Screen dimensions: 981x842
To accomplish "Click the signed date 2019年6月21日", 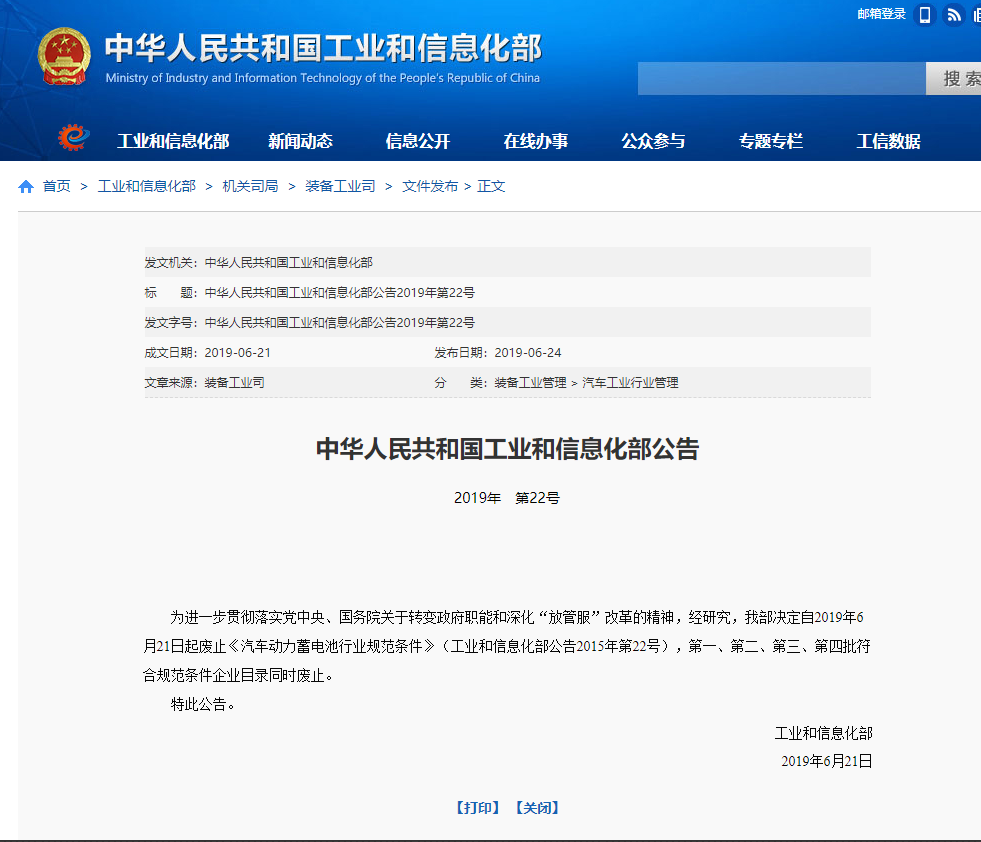I will 826,761.
